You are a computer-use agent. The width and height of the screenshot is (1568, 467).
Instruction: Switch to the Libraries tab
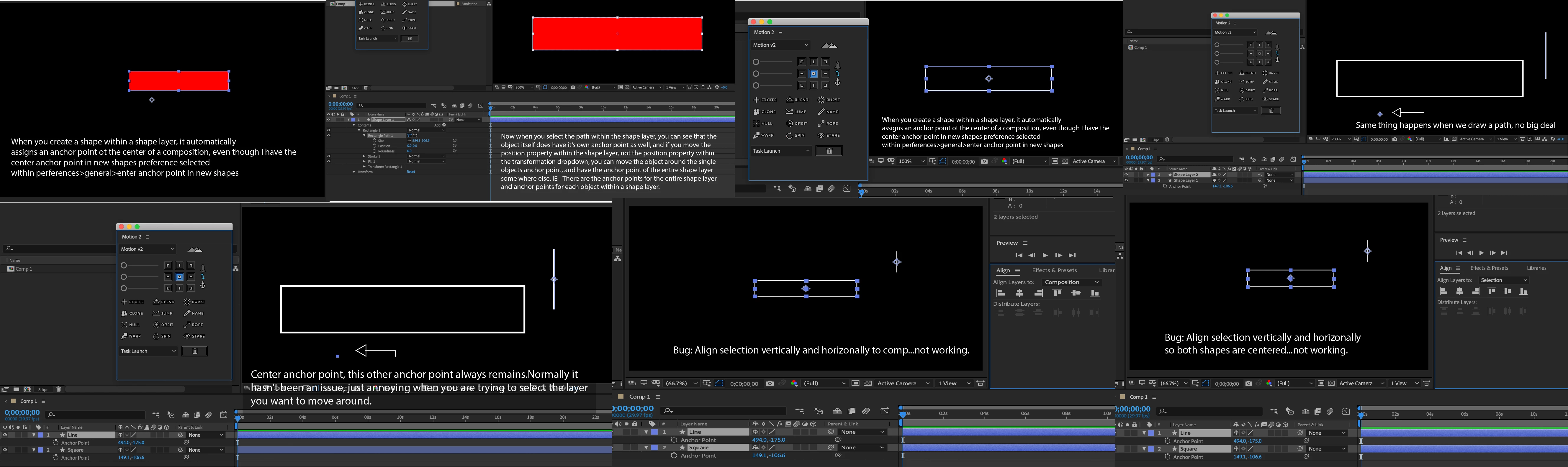pos(1536,268)
